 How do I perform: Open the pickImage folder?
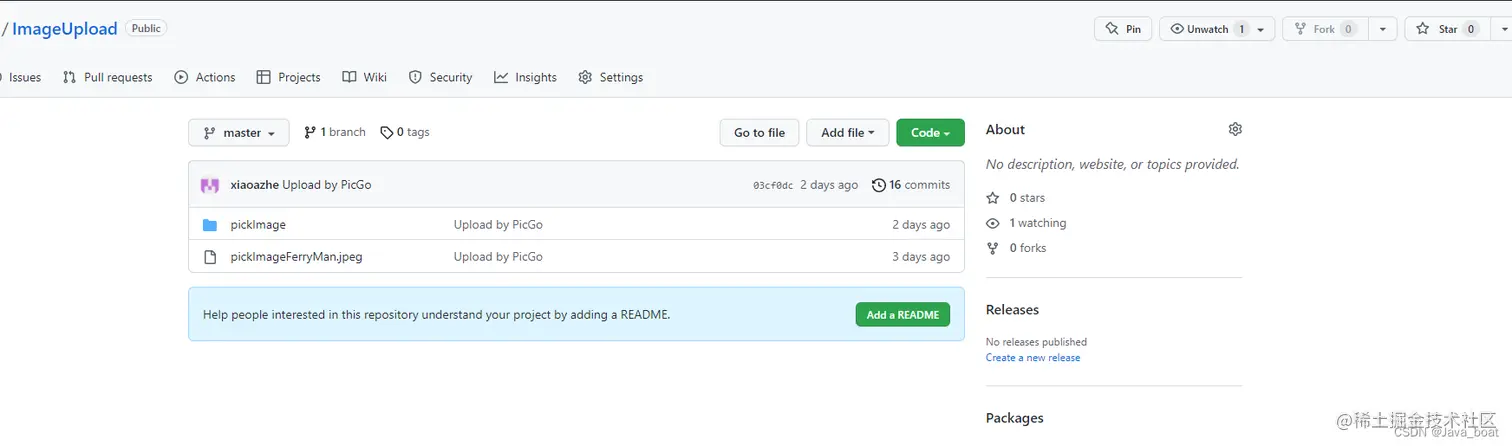258,225
